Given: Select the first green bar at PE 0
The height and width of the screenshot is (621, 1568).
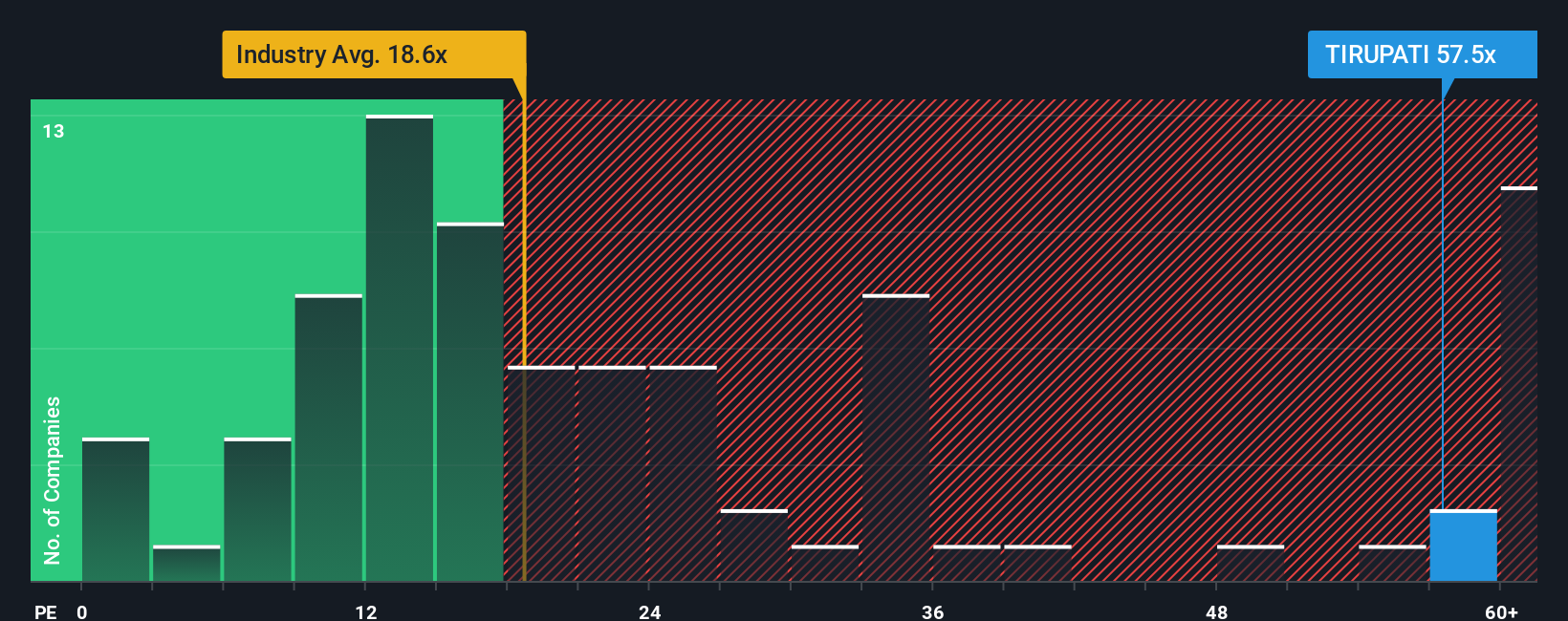Looking at the screenshot, I should click(116, 509).
